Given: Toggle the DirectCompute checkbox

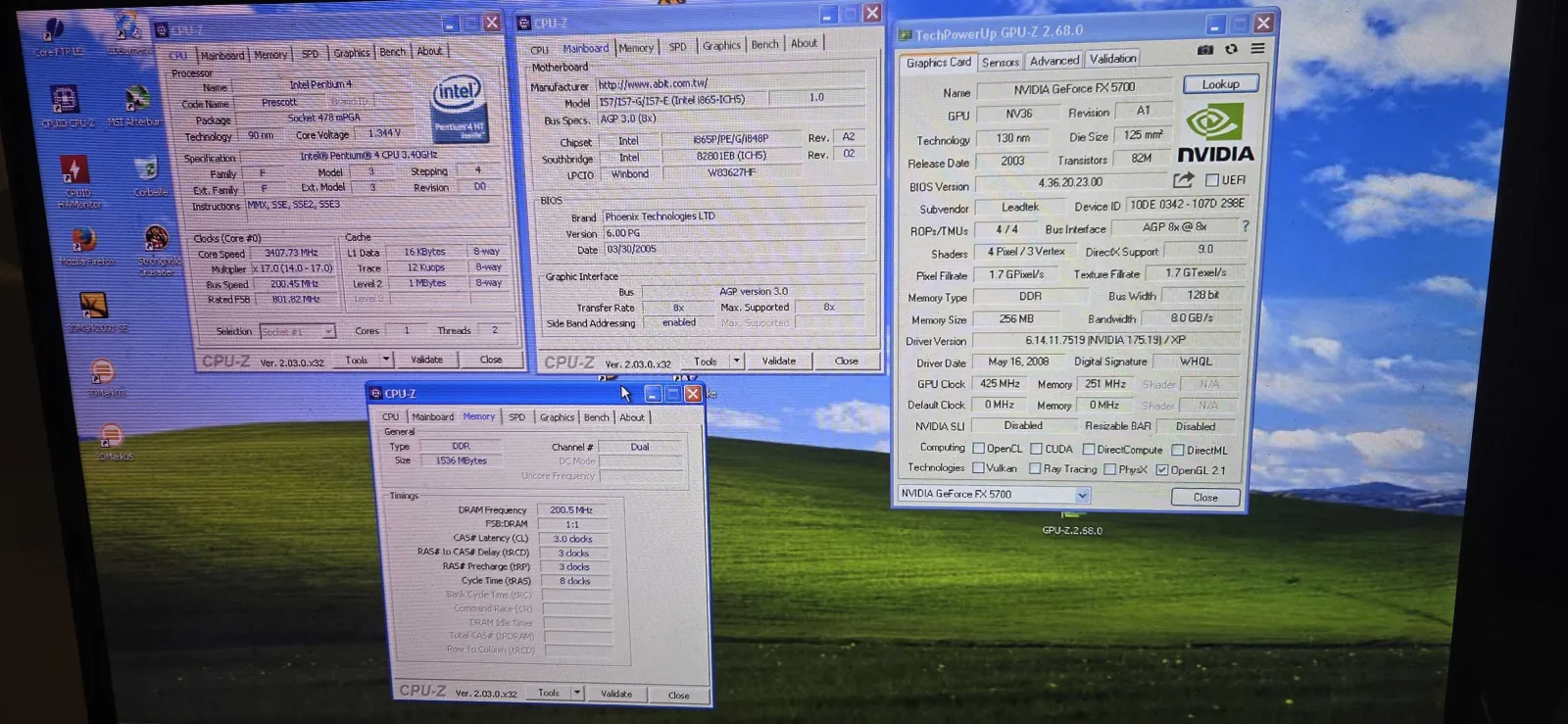Looking at the screenshot, I should point(1089,450).
